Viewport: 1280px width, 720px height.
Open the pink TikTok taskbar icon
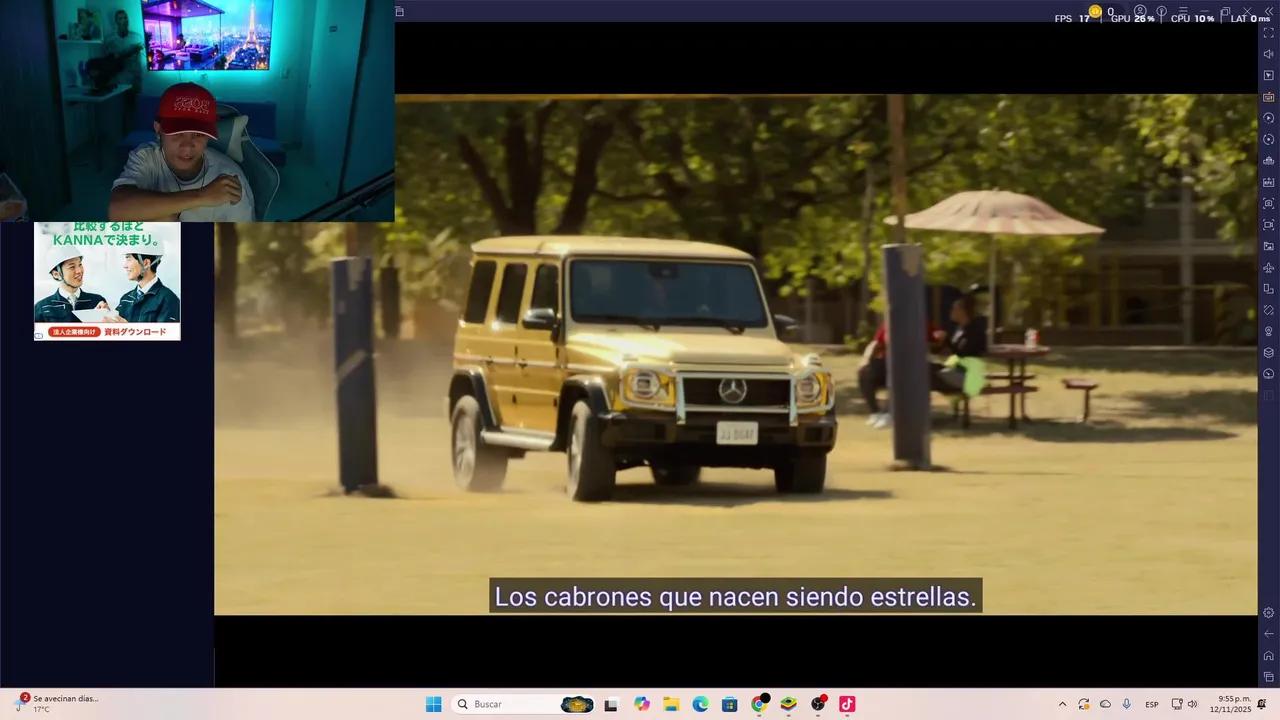coord(847,704)
